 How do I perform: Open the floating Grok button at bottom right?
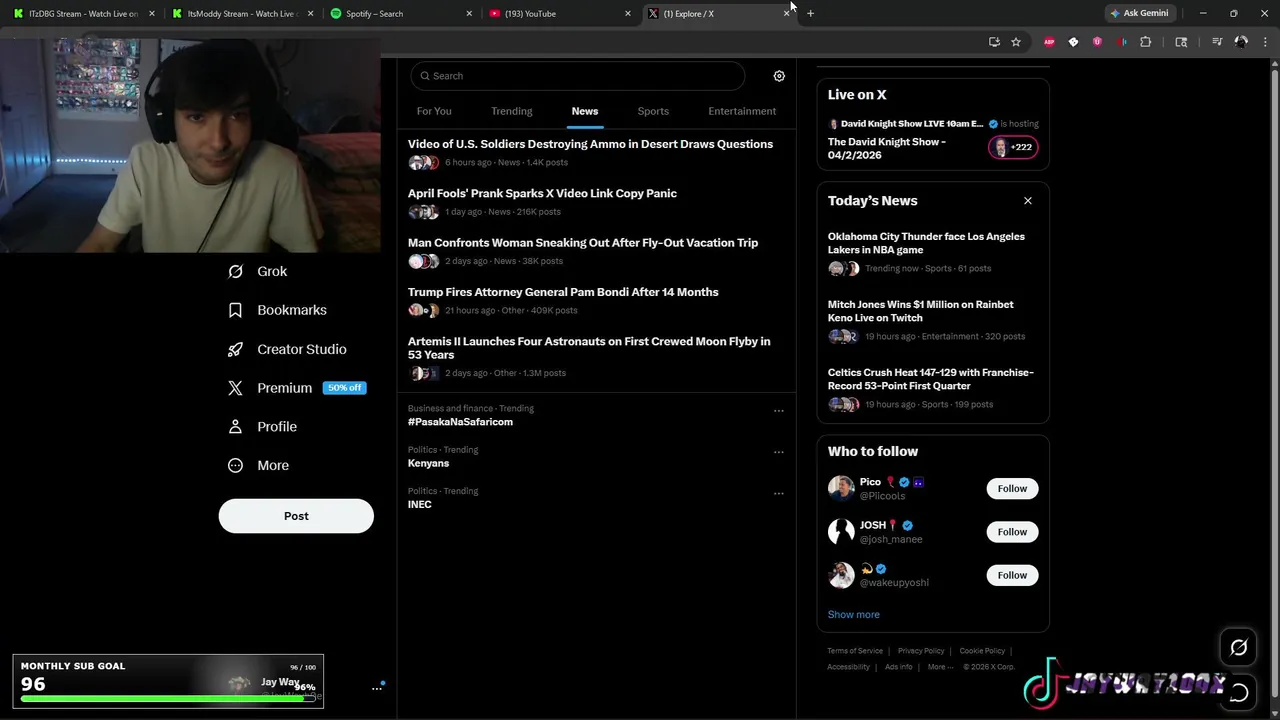(x=1238, y=648)
